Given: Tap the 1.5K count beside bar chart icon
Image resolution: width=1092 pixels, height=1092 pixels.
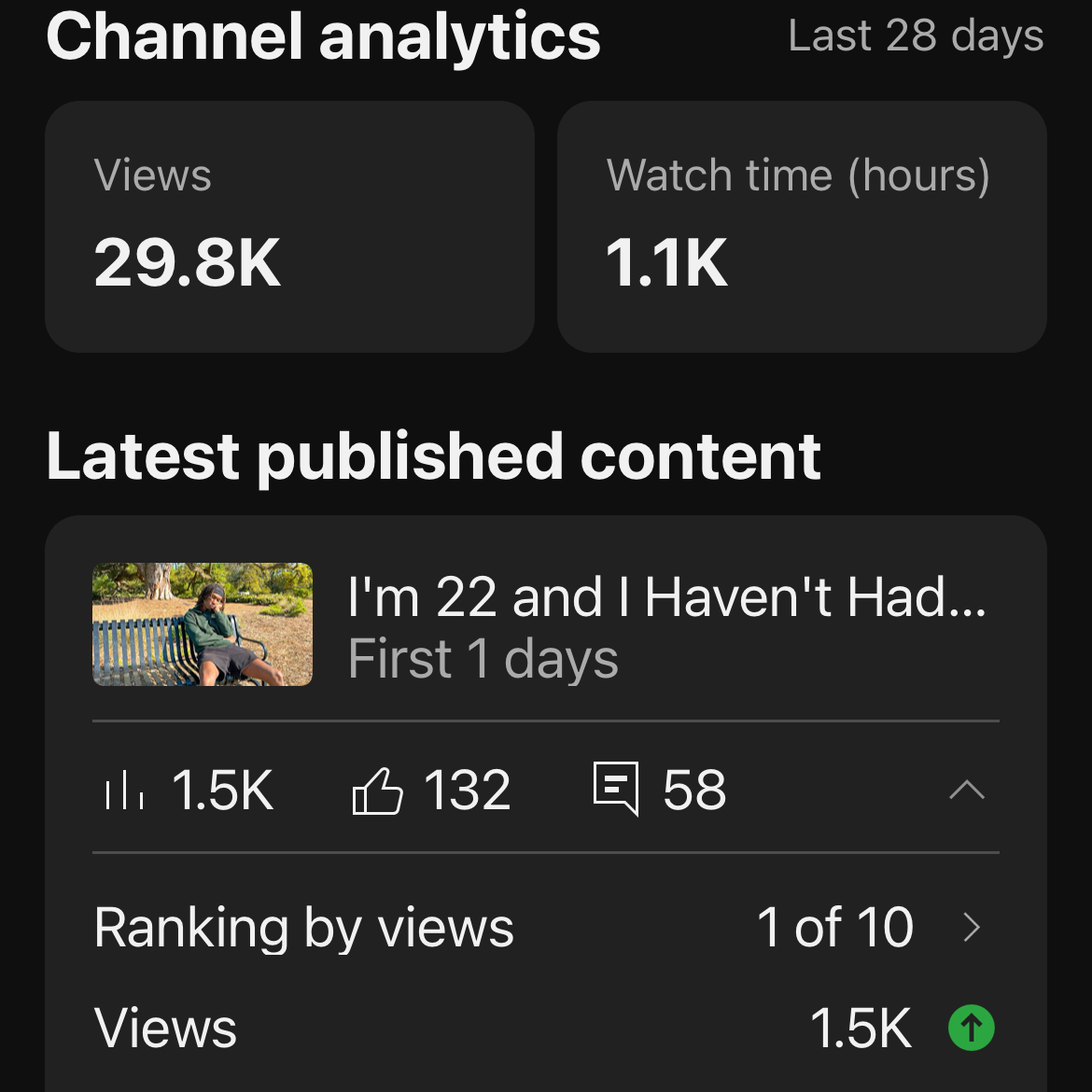Looking at the screenshot, I should coord(222,791).
